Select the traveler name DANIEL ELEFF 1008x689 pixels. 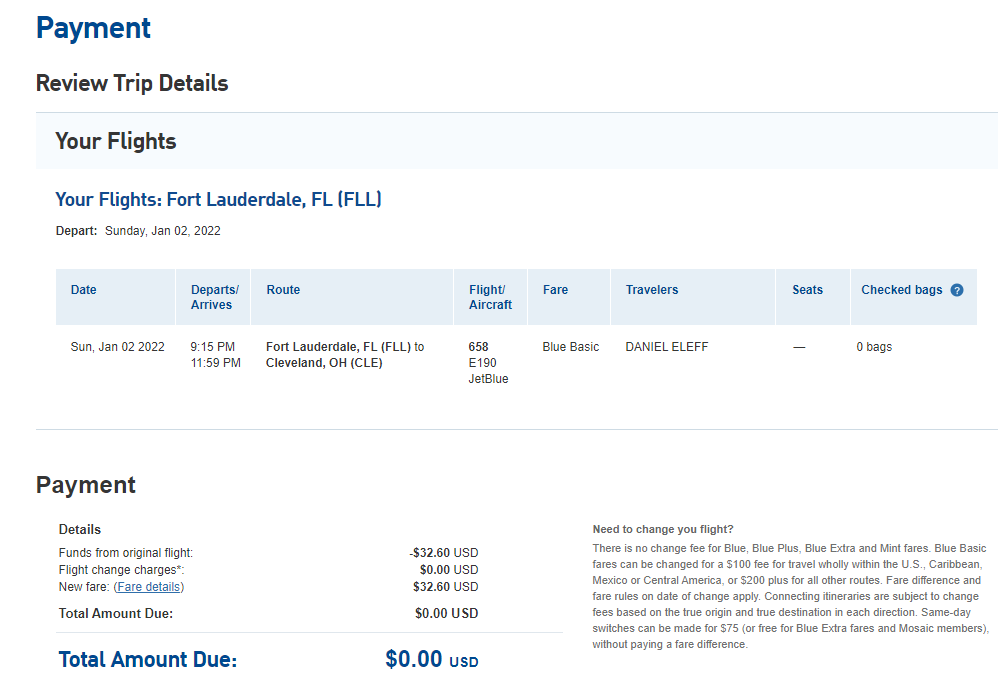[x=667, y=346]
